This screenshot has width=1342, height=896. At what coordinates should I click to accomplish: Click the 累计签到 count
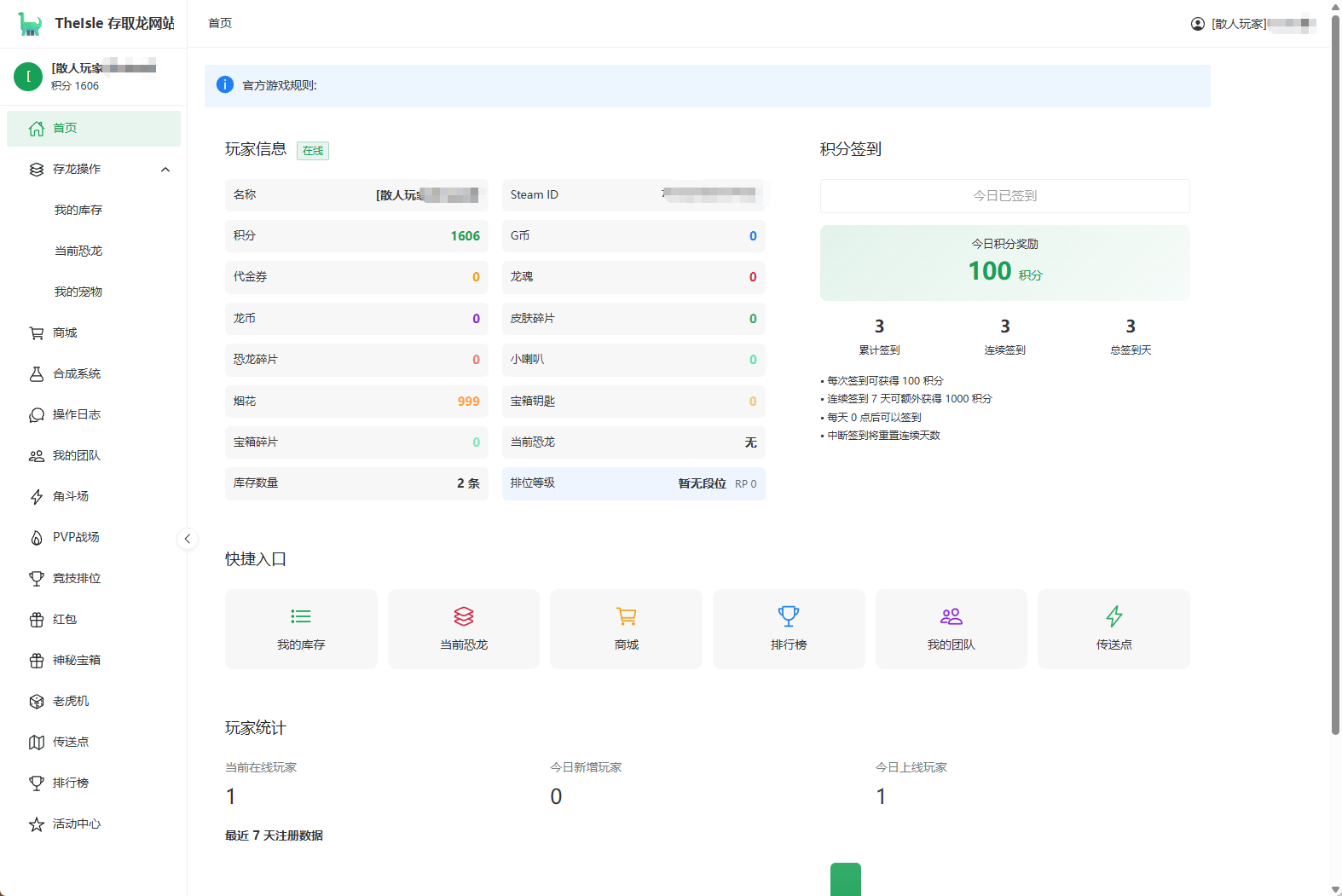(x=879, y=327)
